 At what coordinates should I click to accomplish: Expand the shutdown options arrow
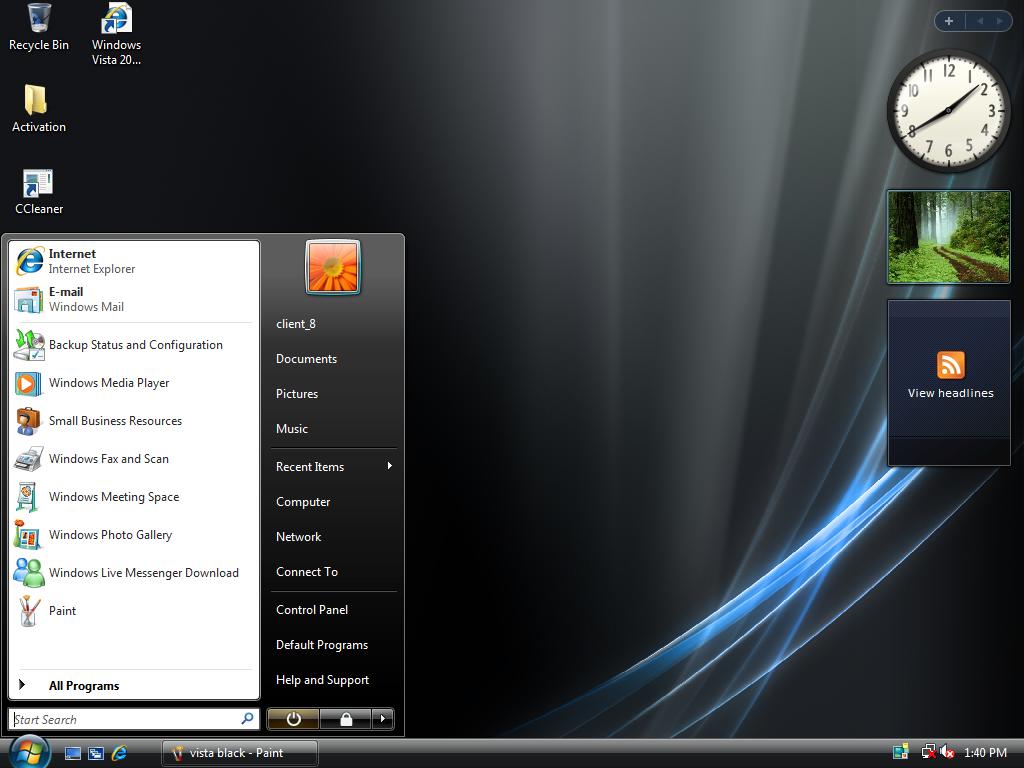(383, 719)
